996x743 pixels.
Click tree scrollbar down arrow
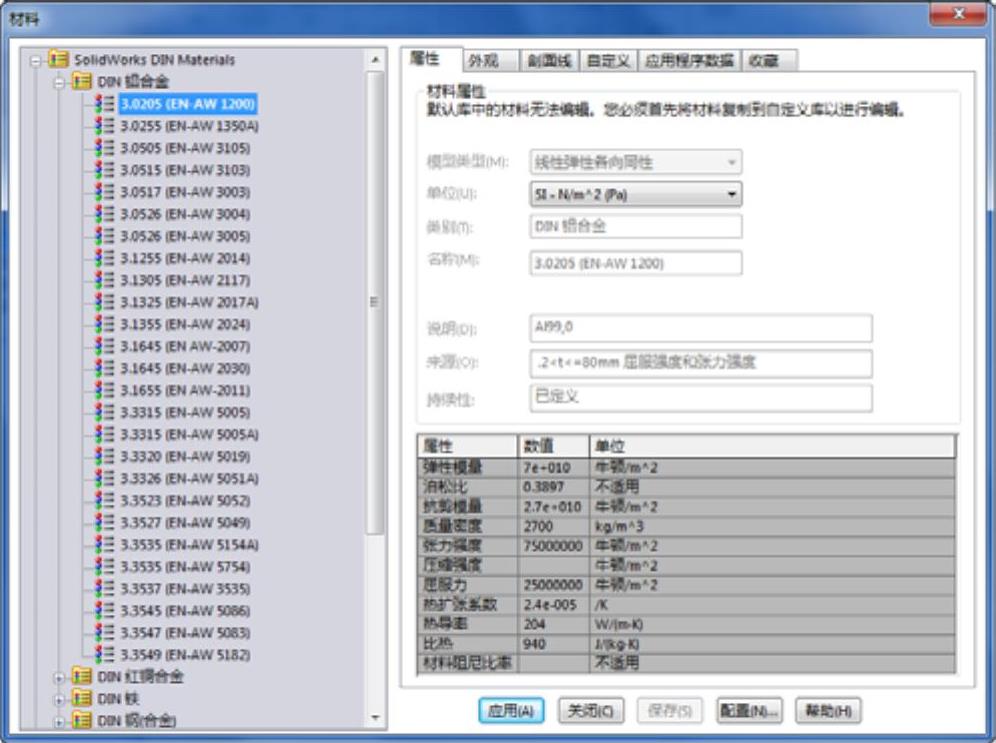tap(375, 718)
